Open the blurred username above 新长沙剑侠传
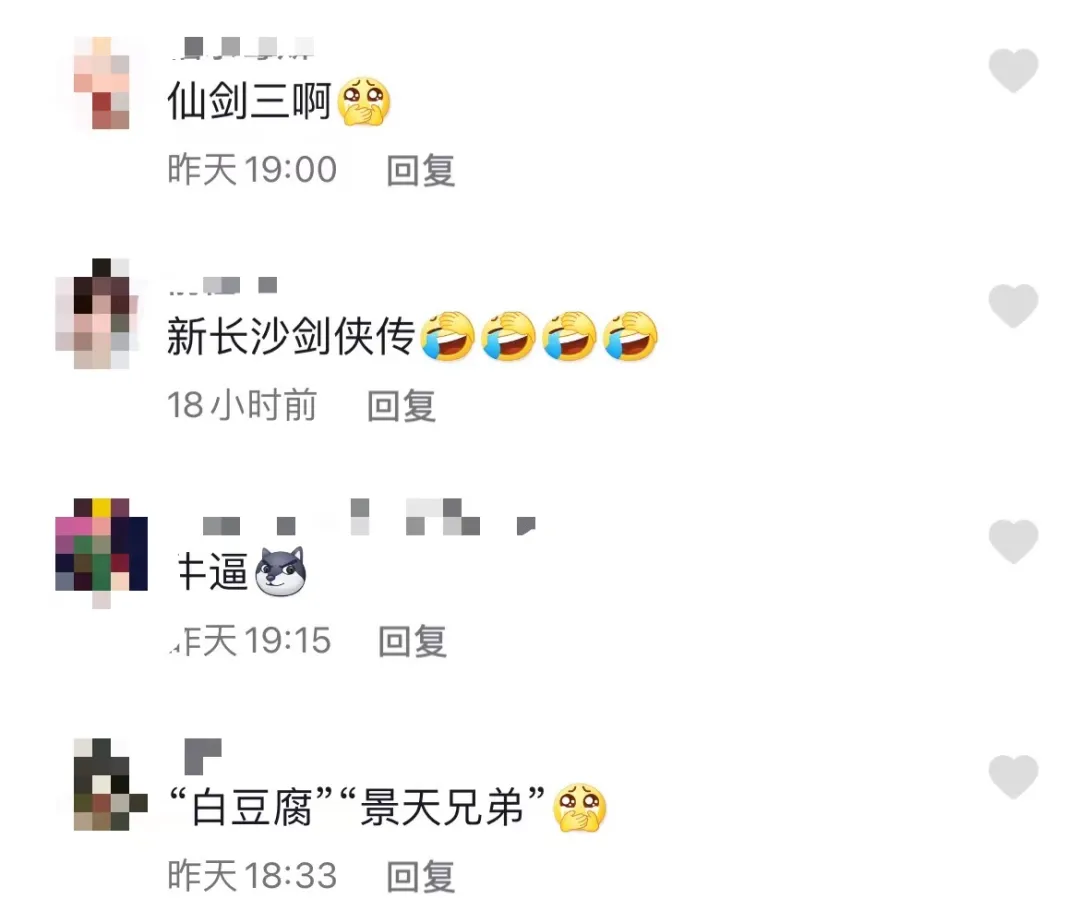Screen dimensions: 1080x923 (222, 285)
